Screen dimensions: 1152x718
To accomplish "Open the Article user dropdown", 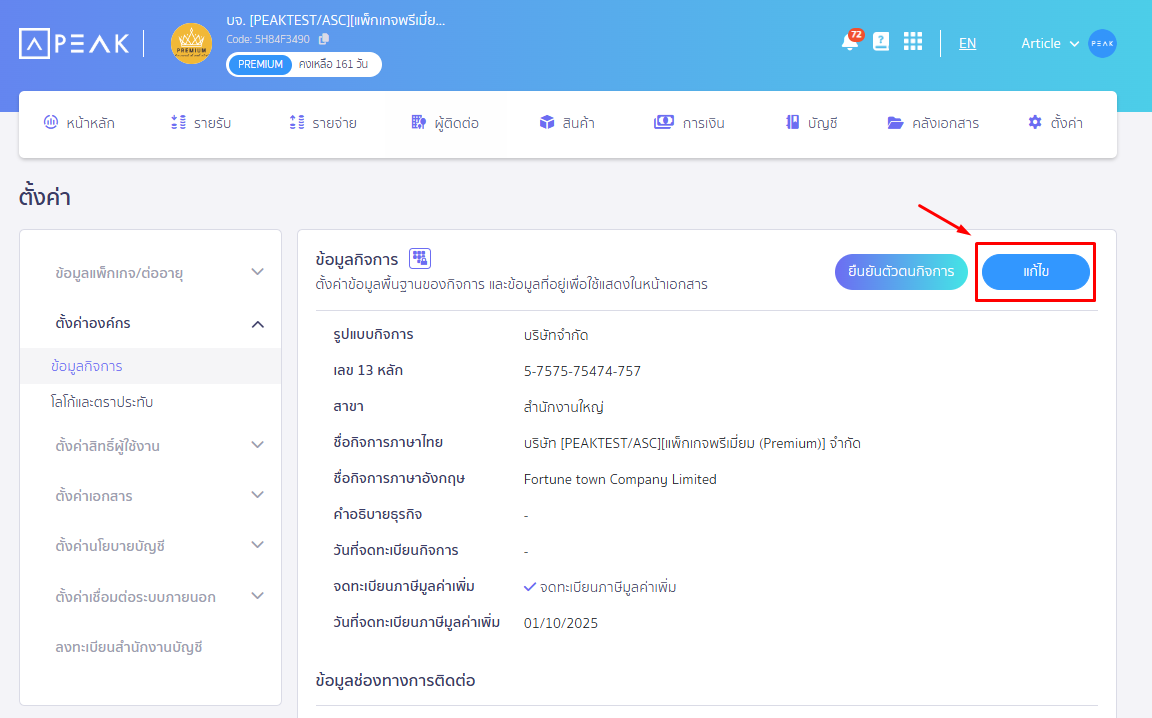I will (1049, 43).
